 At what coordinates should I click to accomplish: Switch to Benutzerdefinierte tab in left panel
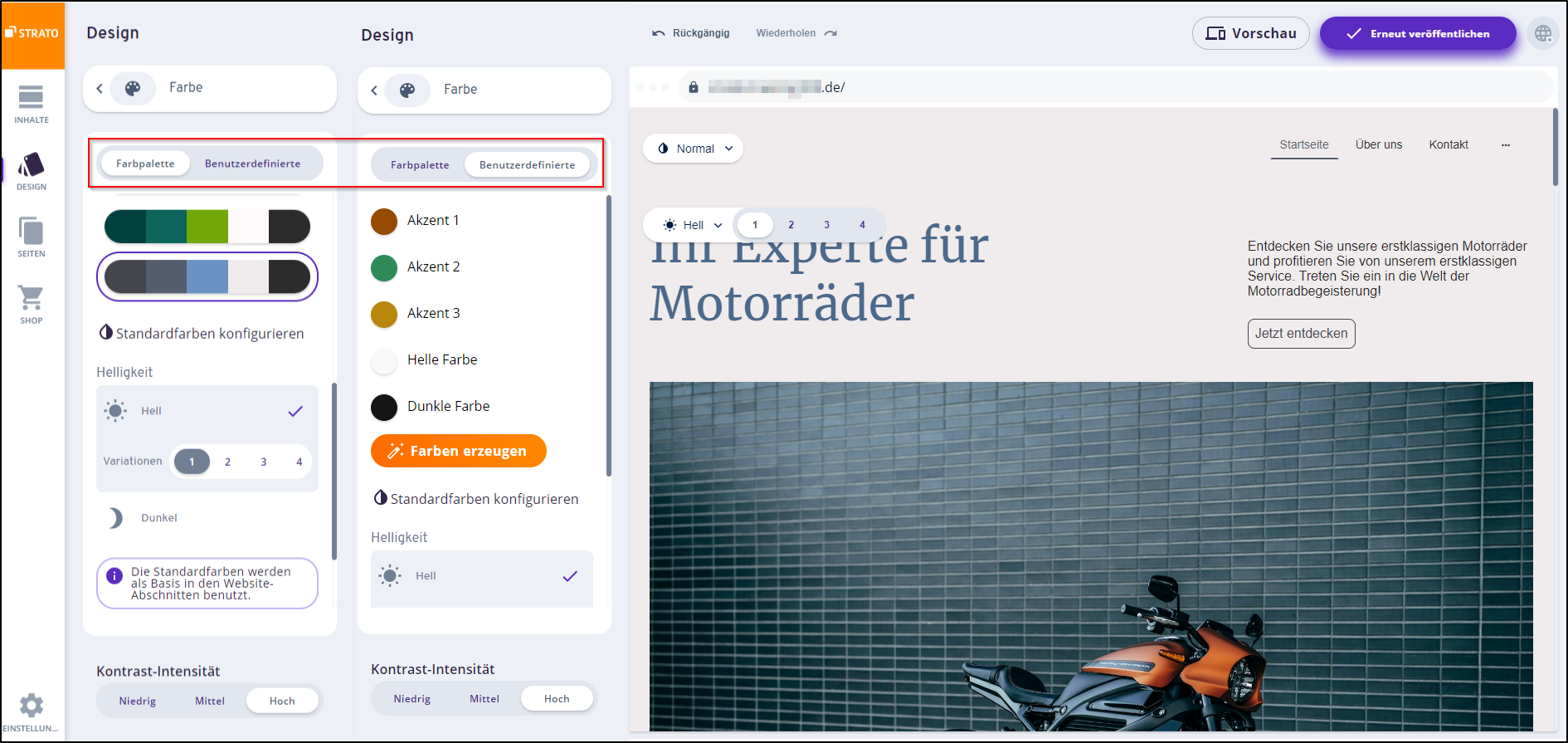click(252, 164)
